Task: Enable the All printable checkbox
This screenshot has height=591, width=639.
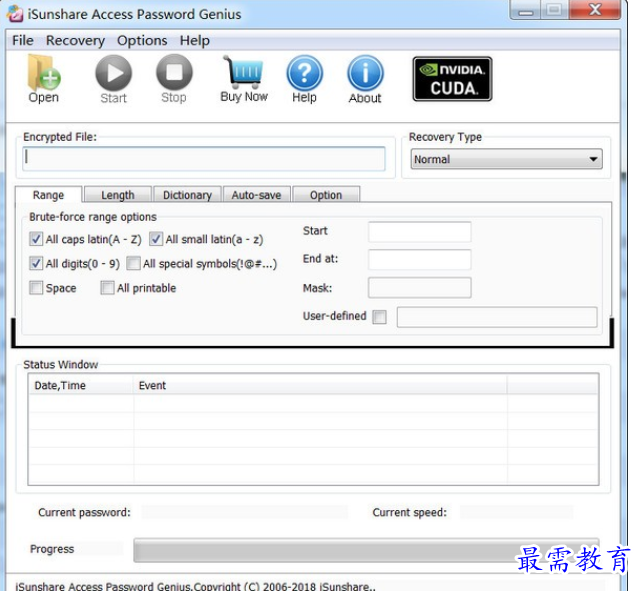Action: 108,288
